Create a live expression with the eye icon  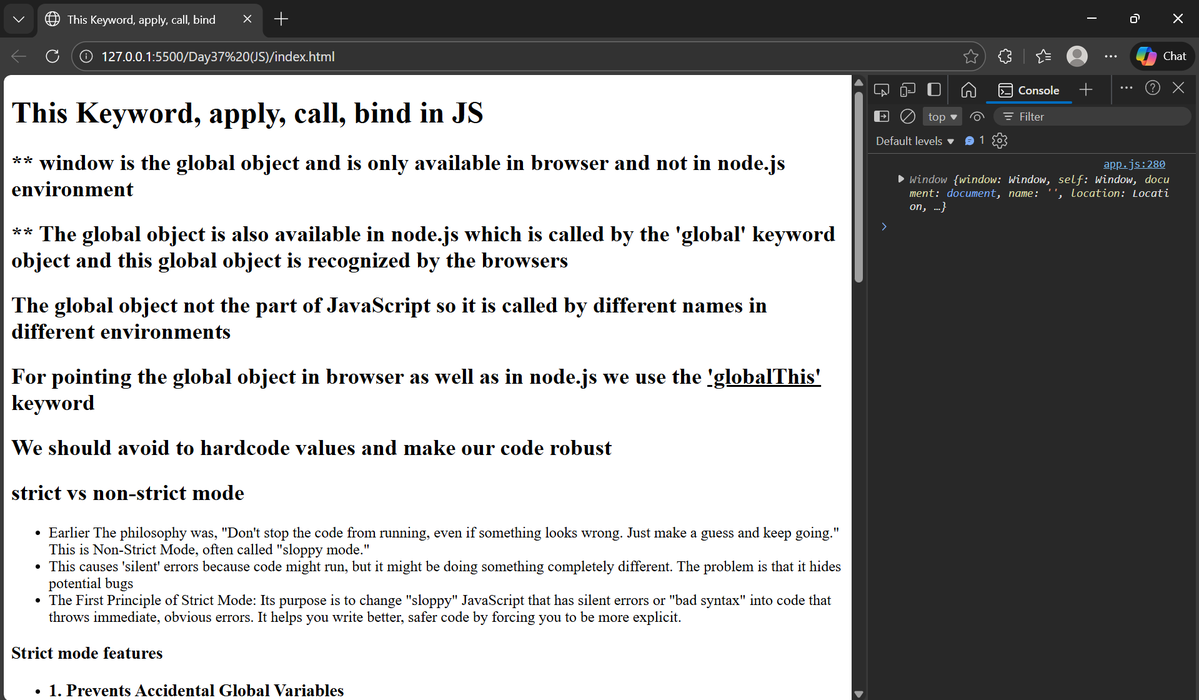[x=977, y=116]
